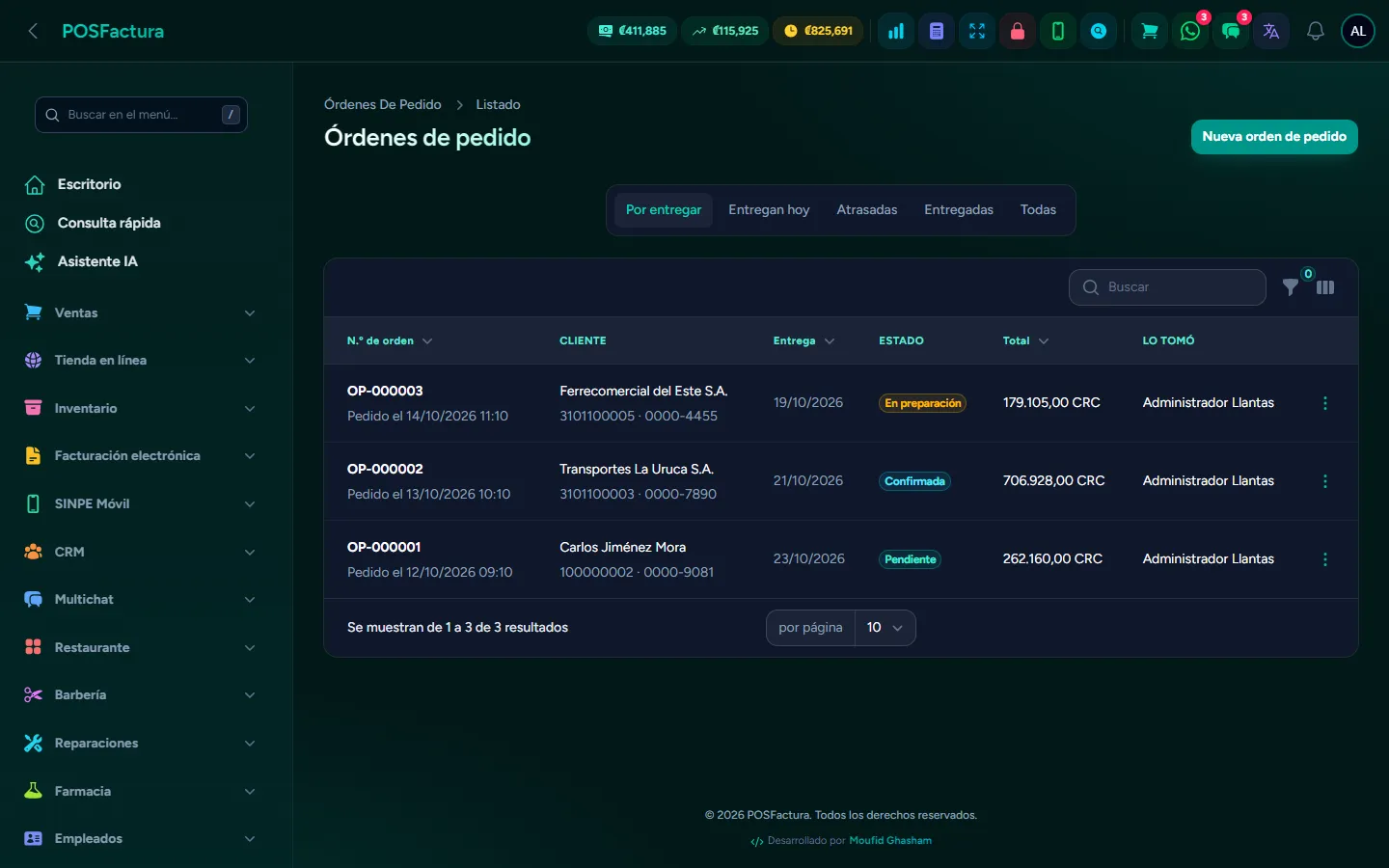Viewport: 1389px width, 868px height.
Task: Click delivery date 23/10/2026
Action: [809, 558]
